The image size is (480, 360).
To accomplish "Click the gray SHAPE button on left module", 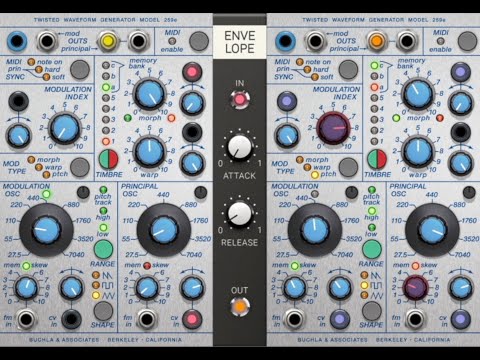I will (x=103, y=311).
